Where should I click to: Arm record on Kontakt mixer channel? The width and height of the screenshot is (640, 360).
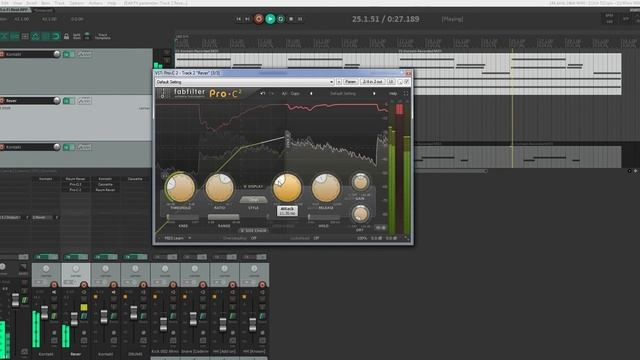tap(54, 284)
